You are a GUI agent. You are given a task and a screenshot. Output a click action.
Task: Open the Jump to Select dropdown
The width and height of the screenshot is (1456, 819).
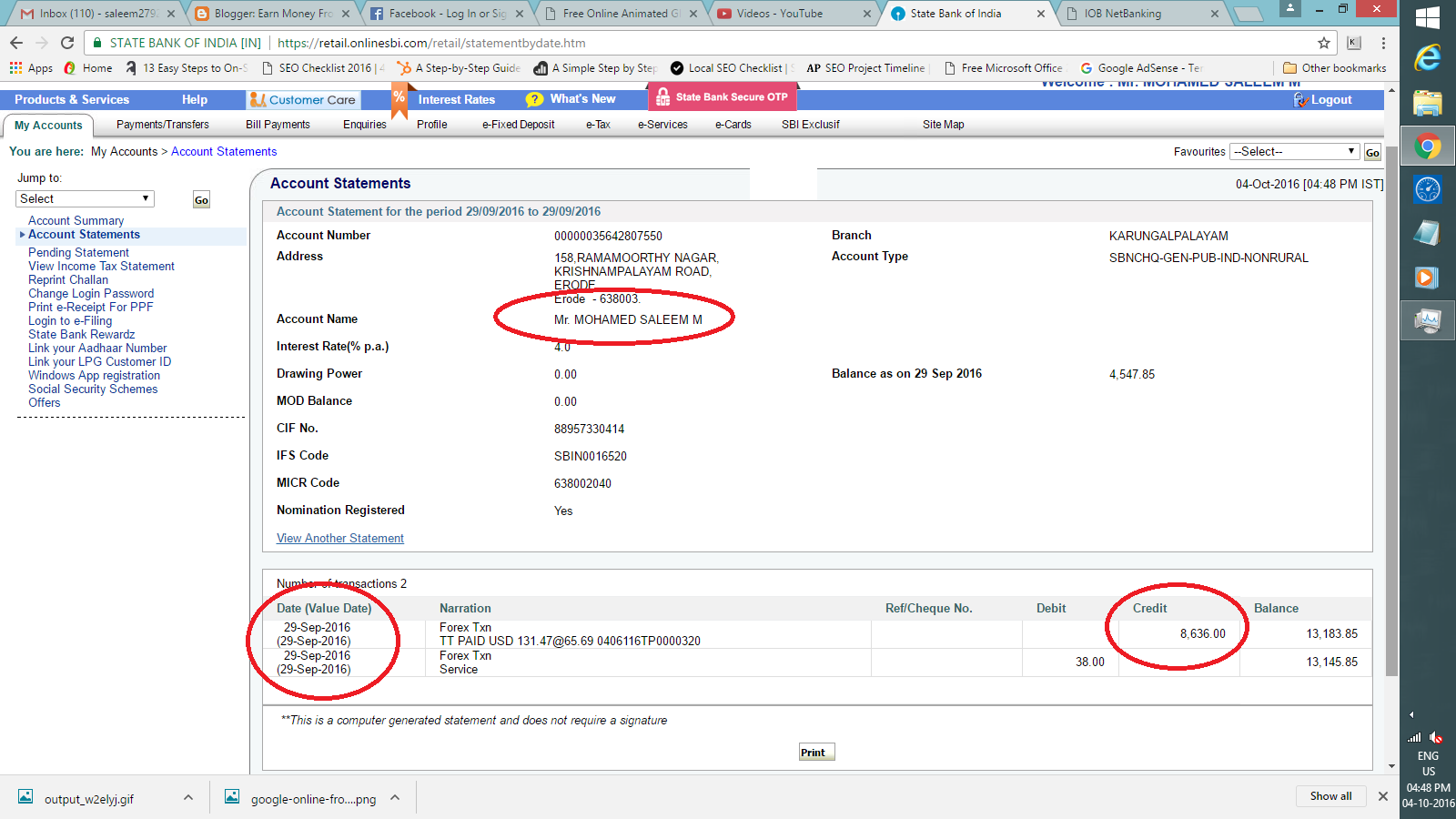(86, 198)
